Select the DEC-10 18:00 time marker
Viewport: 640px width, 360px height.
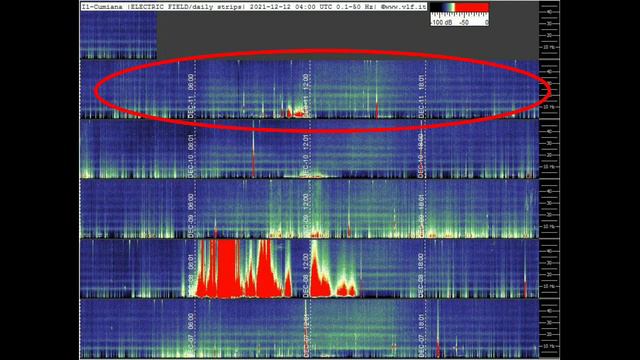(x=421, y=156)
